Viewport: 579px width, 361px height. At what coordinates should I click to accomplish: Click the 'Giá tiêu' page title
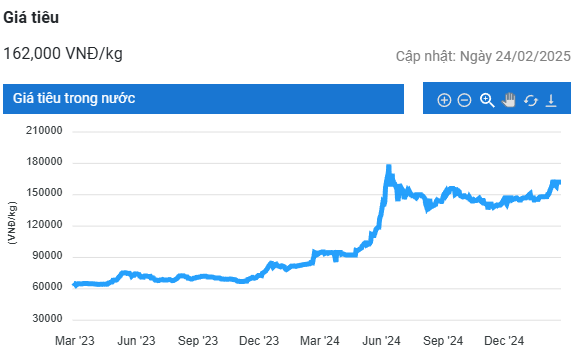click(x=31, y=17)
